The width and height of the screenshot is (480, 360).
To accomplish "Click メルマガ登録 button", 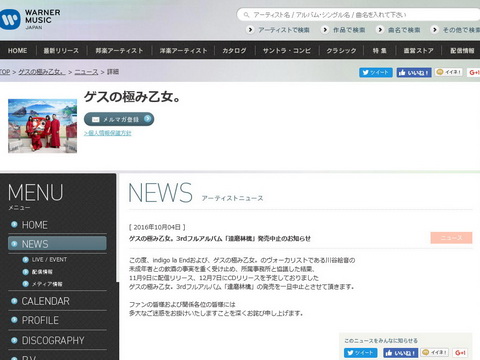I will 119,119.
